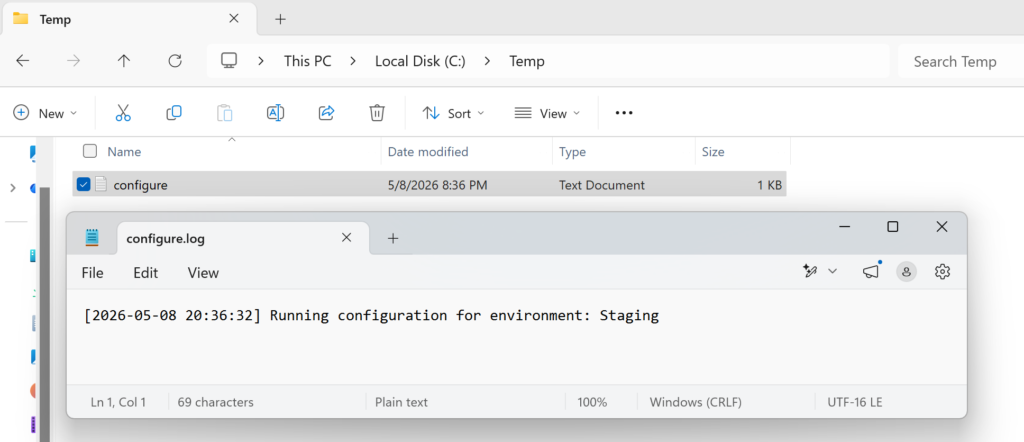The height and width of the screenshot is (442, 1024).
Task: Open the Notepad View menu
Action: tap(203, 273)
